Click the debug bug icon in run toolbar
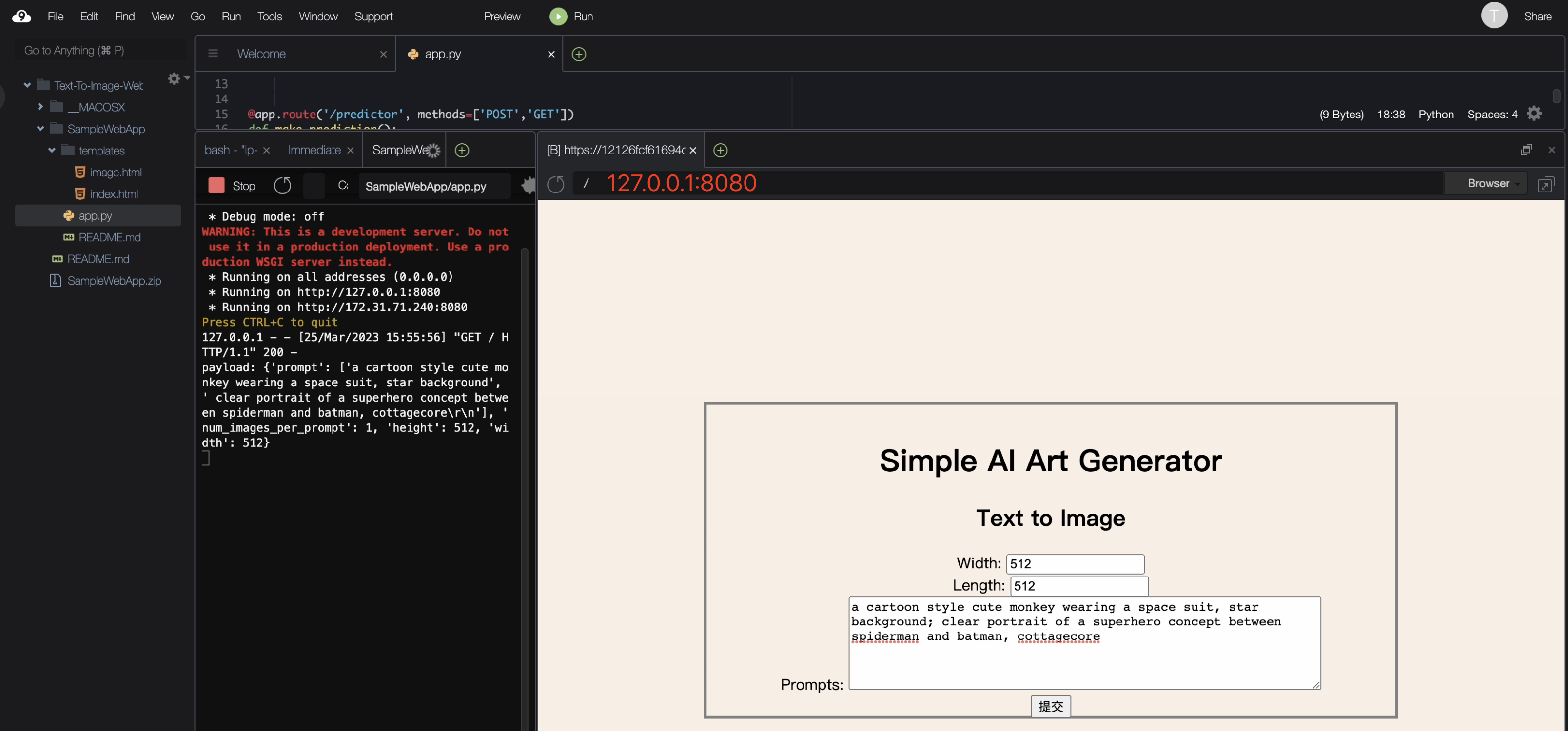Image resolution: width=1568 pixels, height=731 pixels. 528,186
